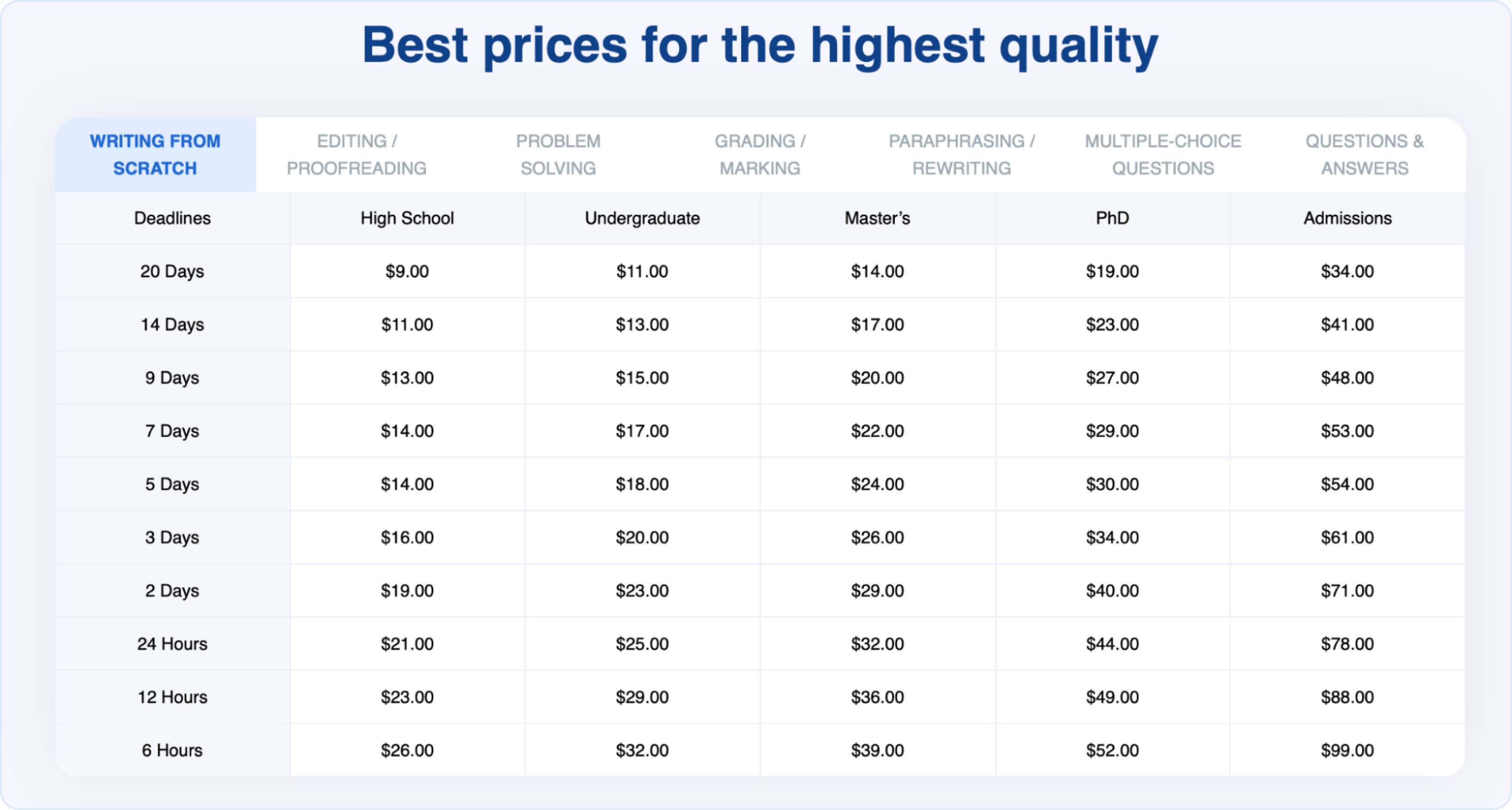Click the $99.00 Admissions price

1347,750
